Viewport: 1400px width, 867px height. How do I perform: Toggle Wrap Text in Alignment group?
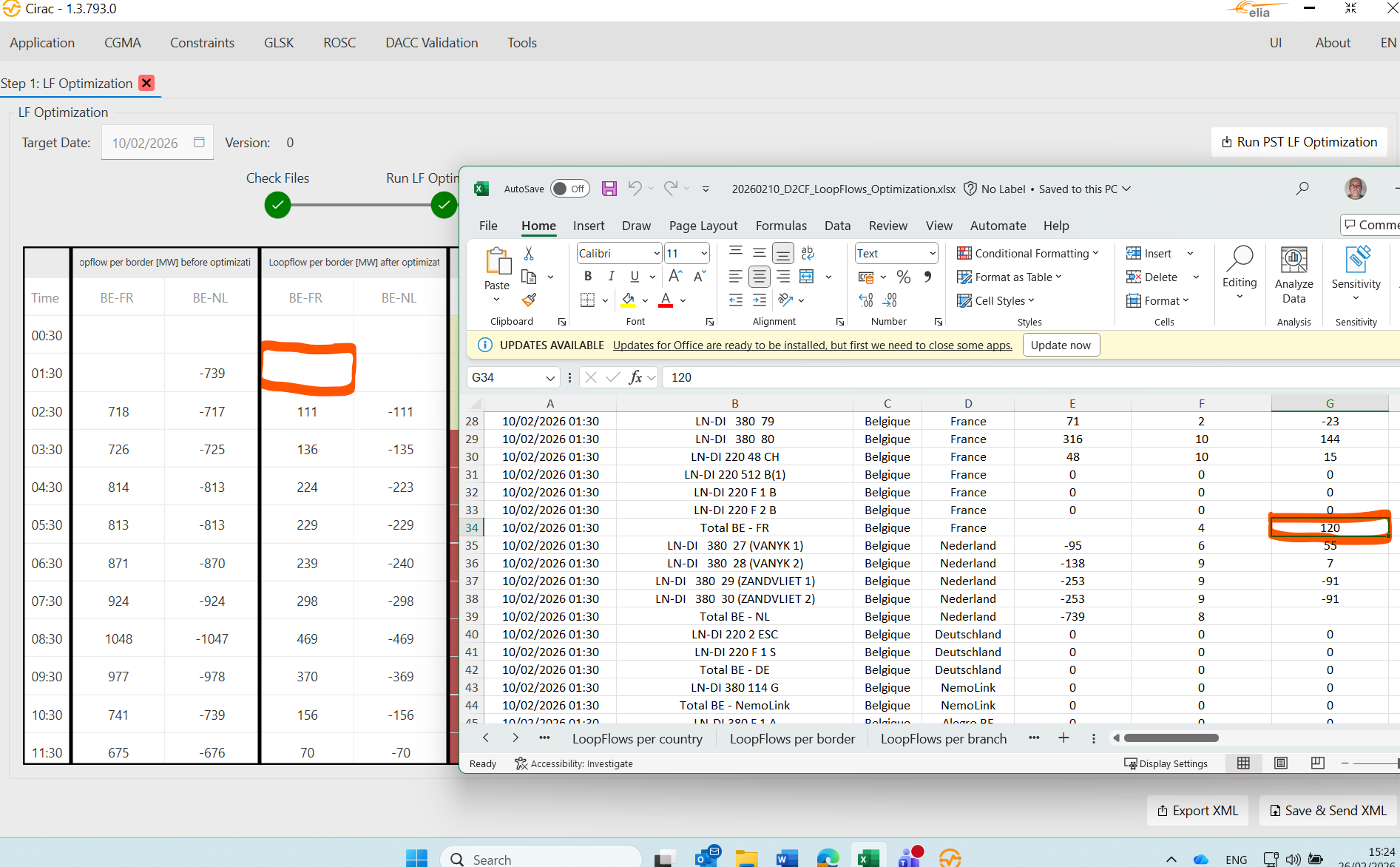(x=808, y=253)
